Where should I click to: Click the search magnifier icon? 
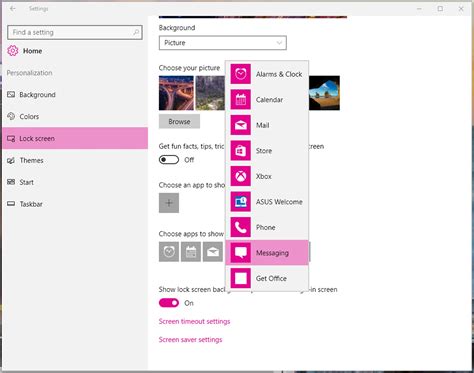(136, 32)
